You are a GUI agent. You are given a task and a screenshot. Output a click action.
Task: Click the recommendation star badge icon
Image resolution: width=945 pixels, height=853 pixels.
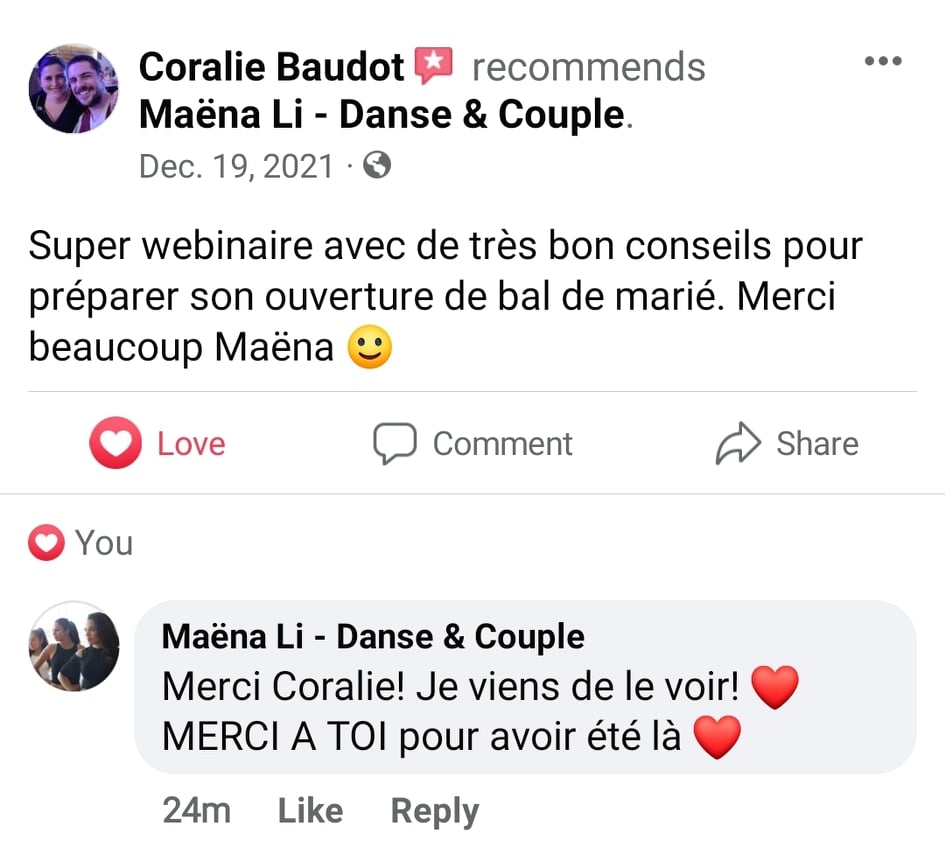[x=434, y=66]
